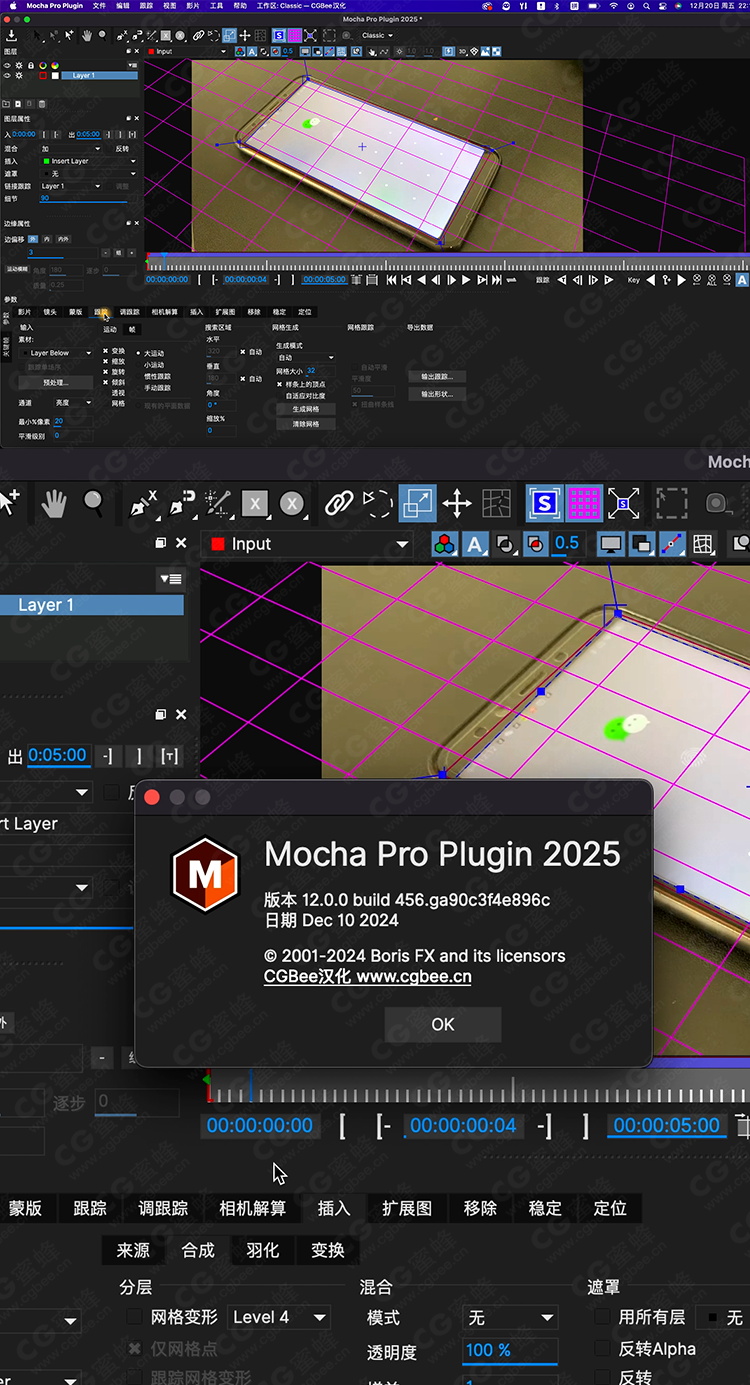This screenshot has width=750, height=1385.
Task: Click the 清除网格 button
Action: tap(305, 423)
